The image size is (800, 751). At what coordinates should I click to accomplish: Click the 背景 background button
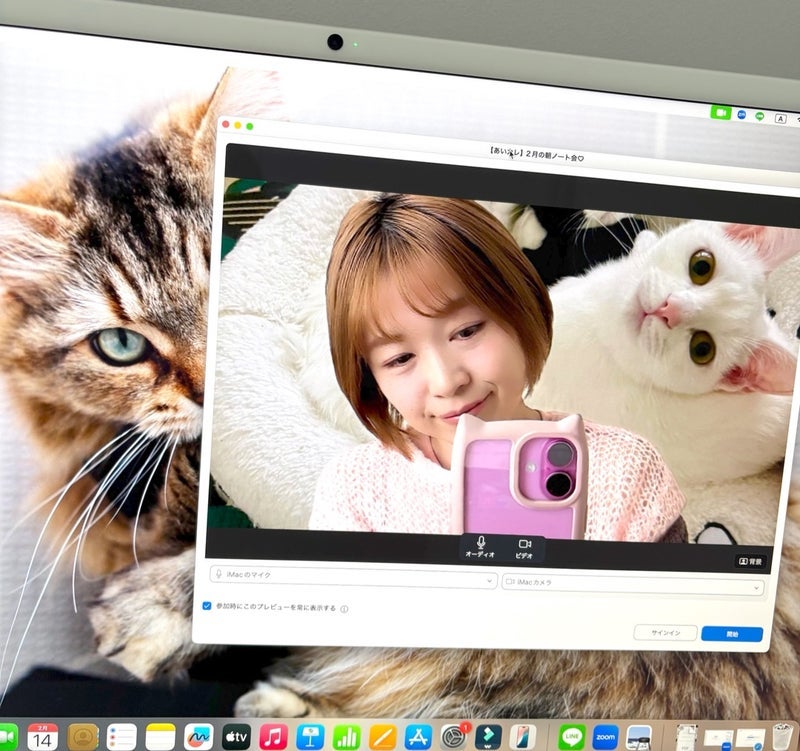coord(749,561)
